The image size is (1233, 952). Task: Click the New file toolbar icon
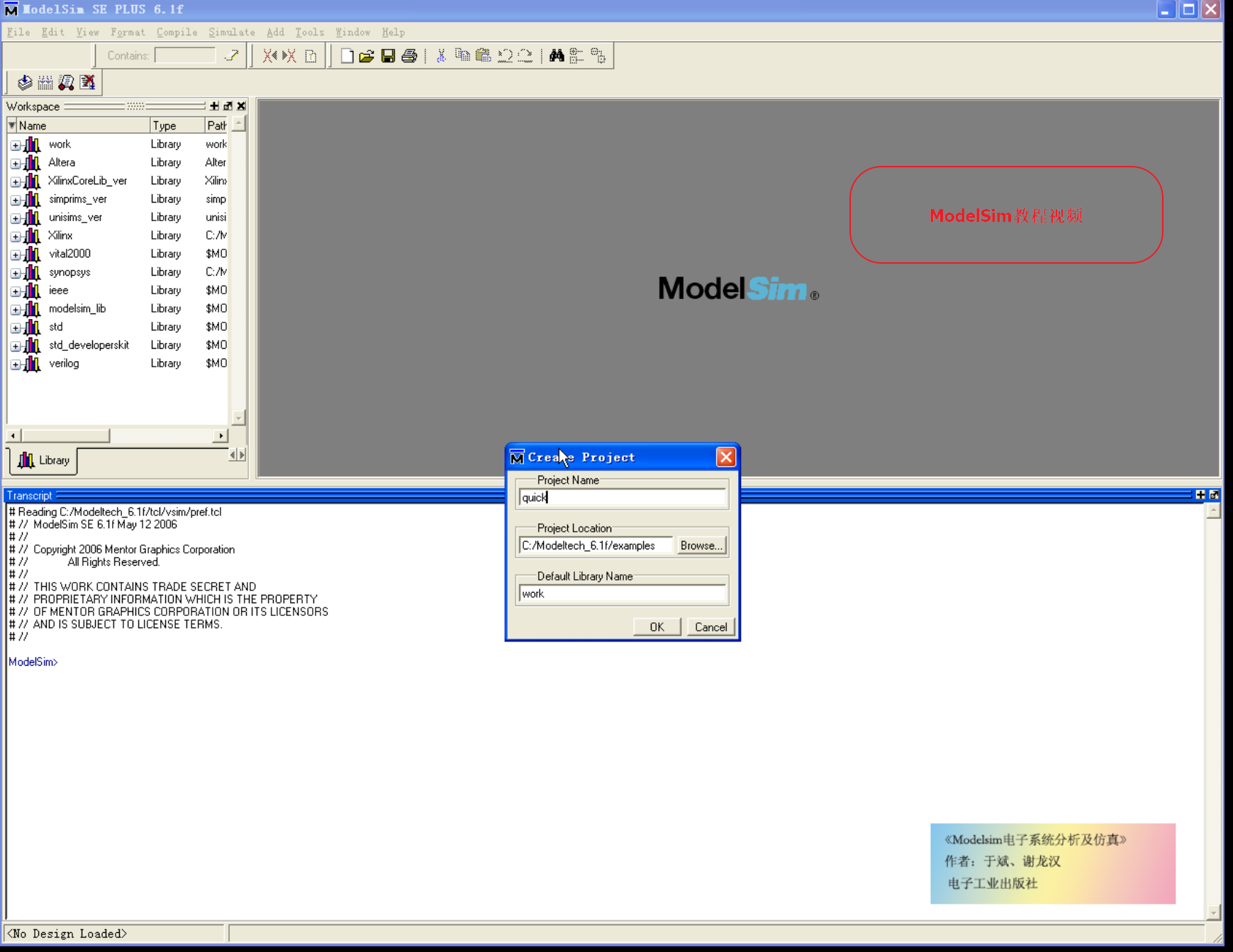[347, 55]
